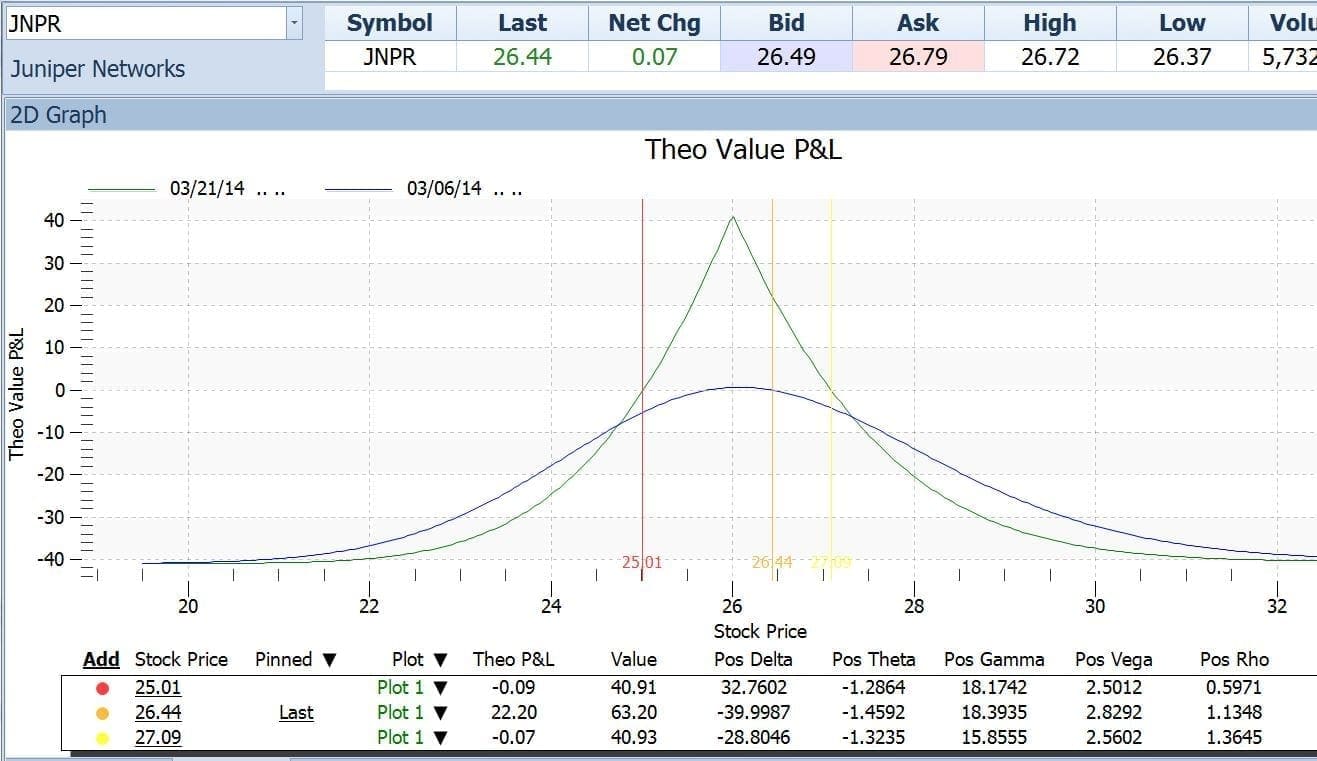This screenshot has width=1317, height=761.
Task: Open Plot 1 dropdown in 25.01 row
Action: tap(437, 688)
